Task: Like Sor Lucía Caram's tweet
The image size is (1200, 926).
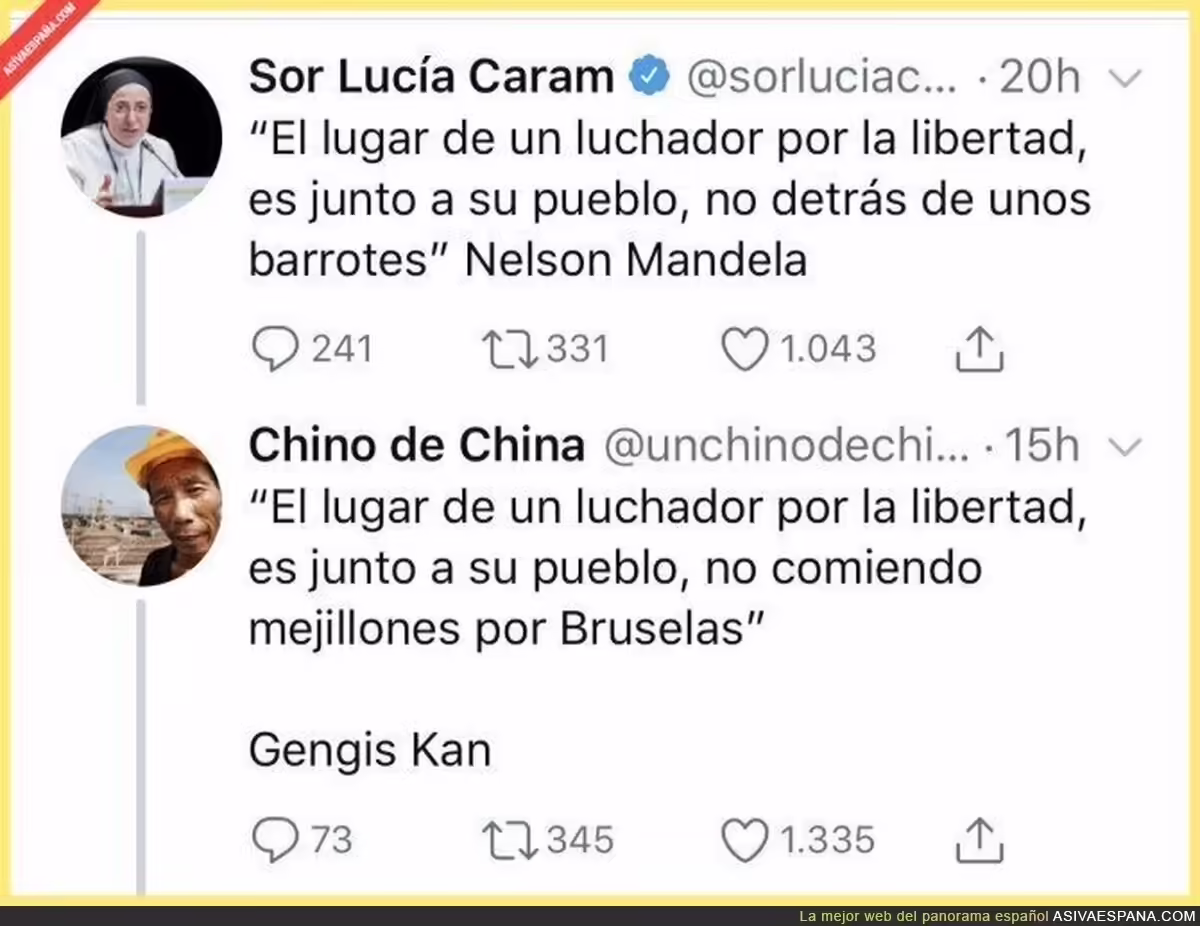Action: point(745,349)
